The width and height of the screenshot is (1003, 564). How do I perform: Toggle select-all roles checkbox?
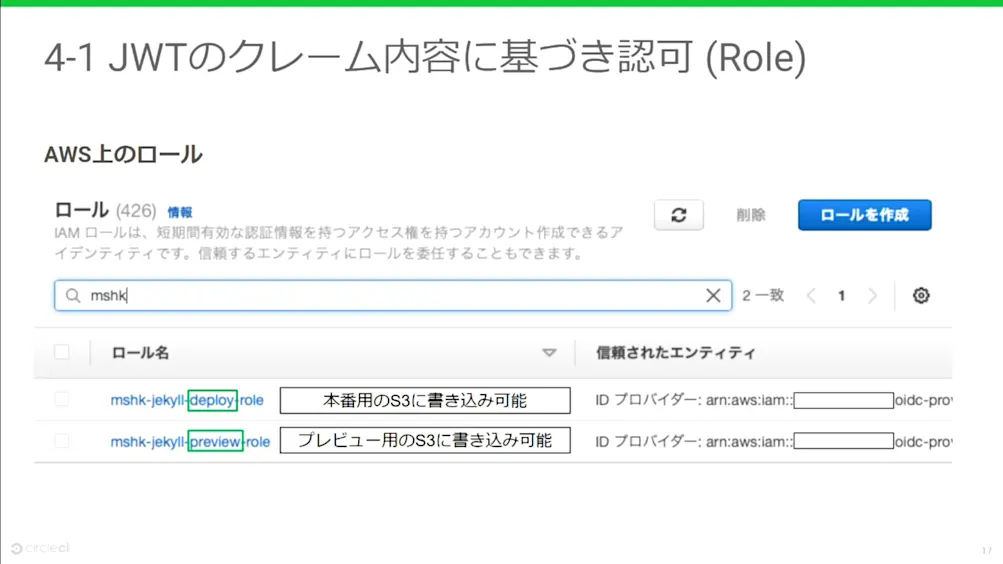pyautogui.click(x=62, y=352)
